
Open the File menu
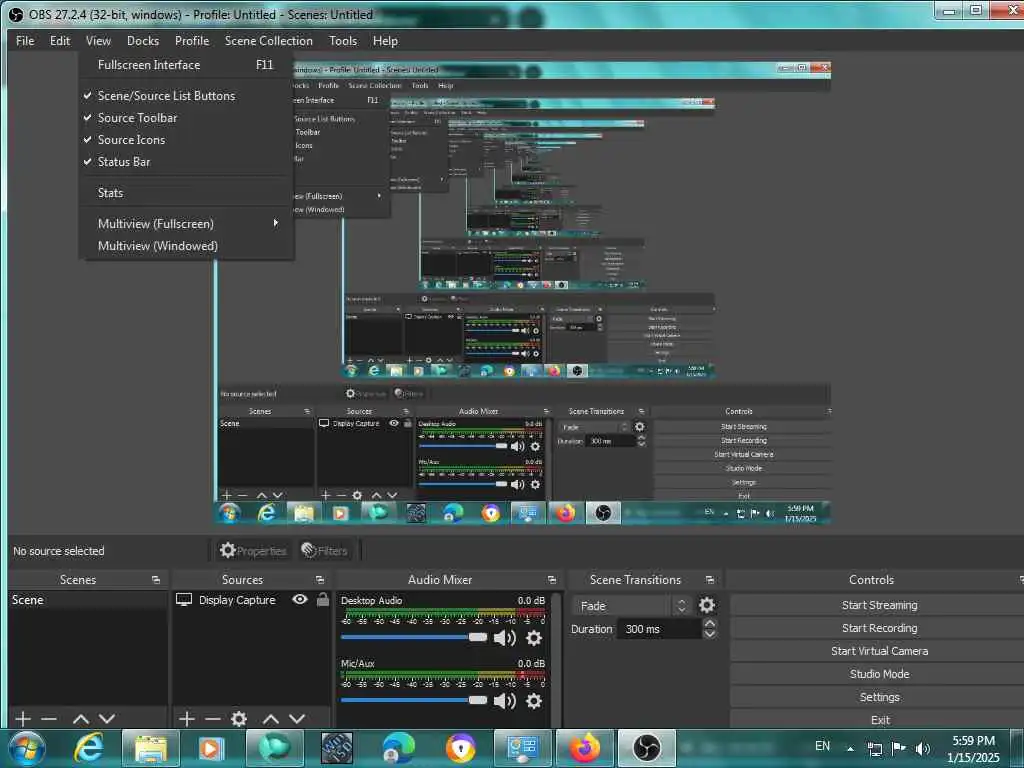coord(25,40)
